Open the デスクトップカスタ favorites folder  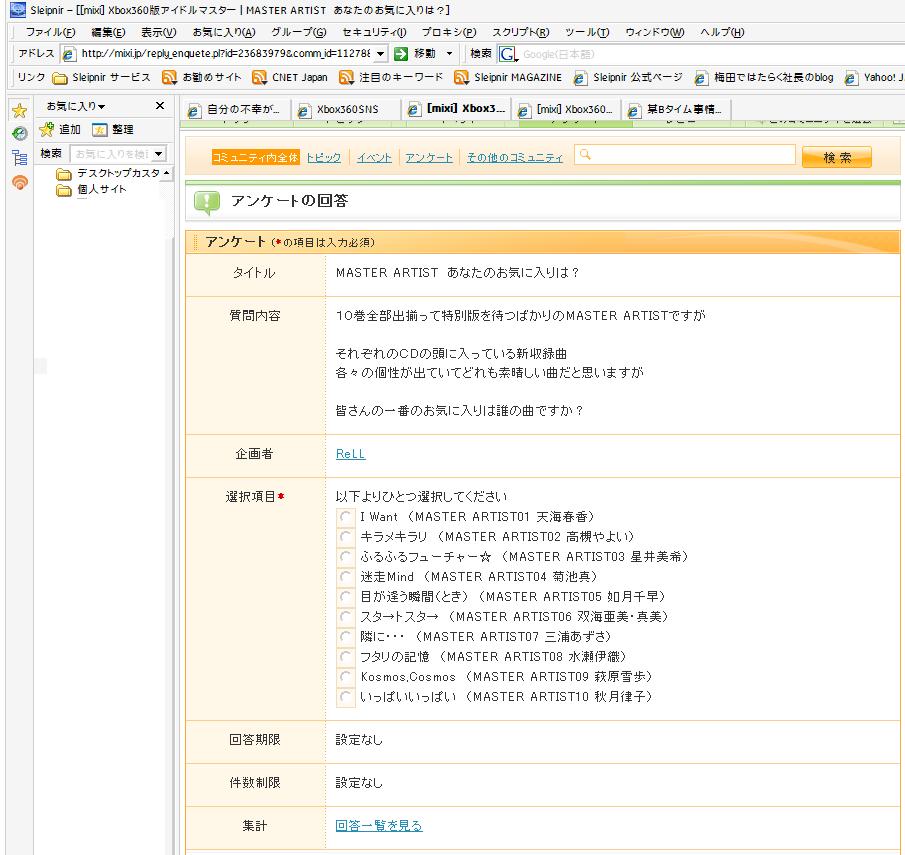[108, 173]
